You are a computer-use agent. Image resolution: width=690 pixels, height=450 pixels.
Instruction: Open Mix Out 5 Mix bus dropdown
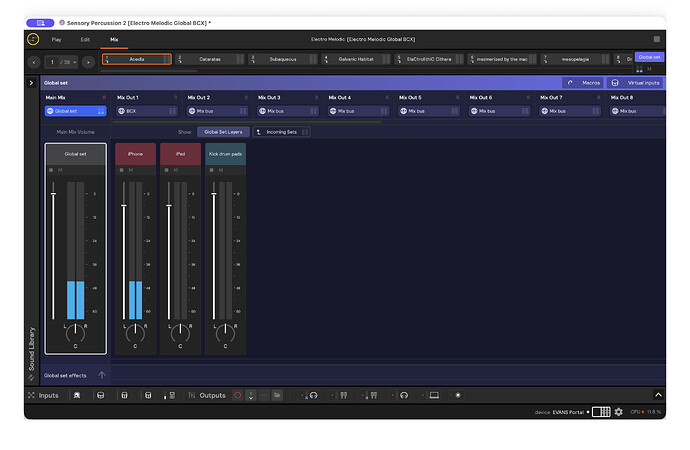tap(429, 111)
